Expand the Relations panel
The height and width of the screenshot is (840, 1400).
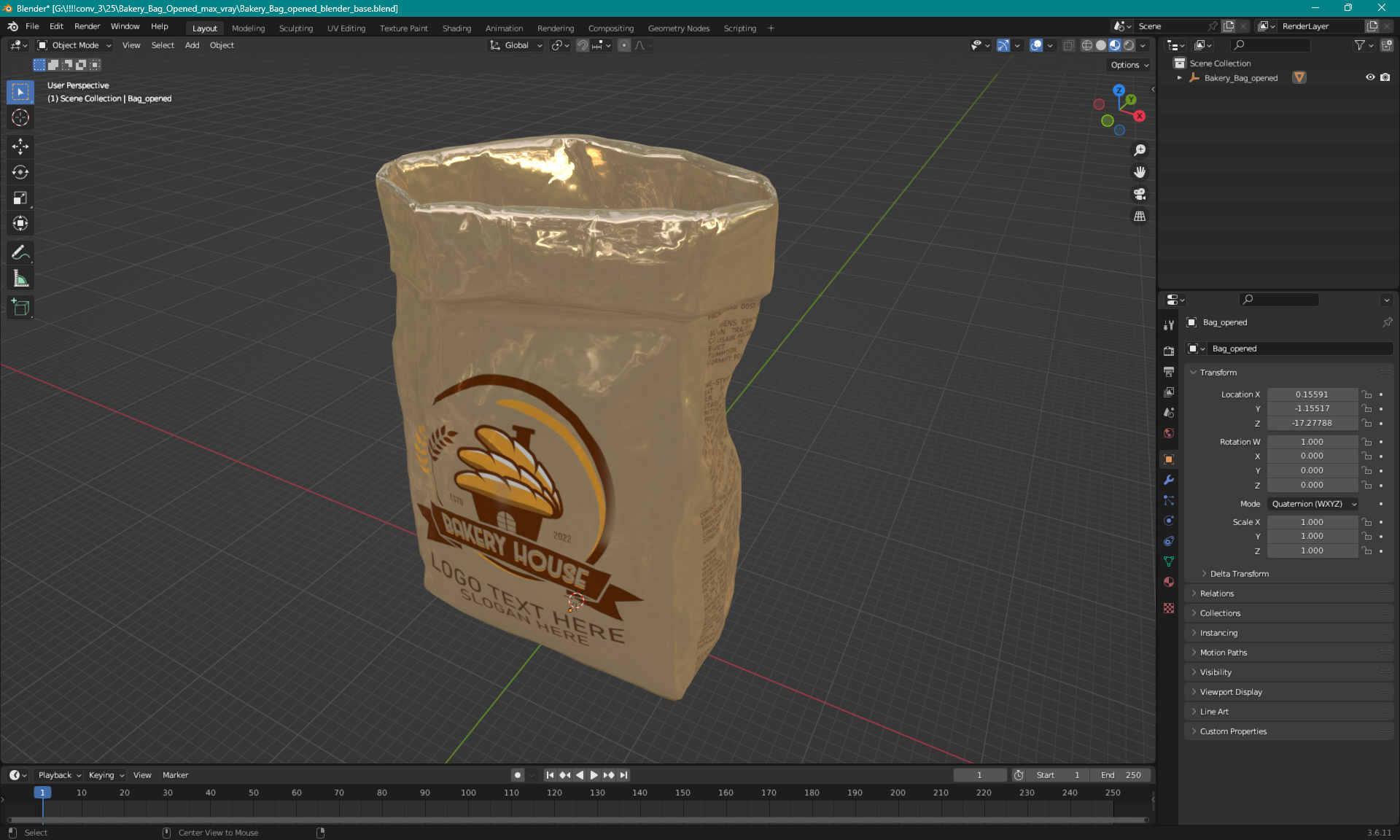pos(1216,594)
